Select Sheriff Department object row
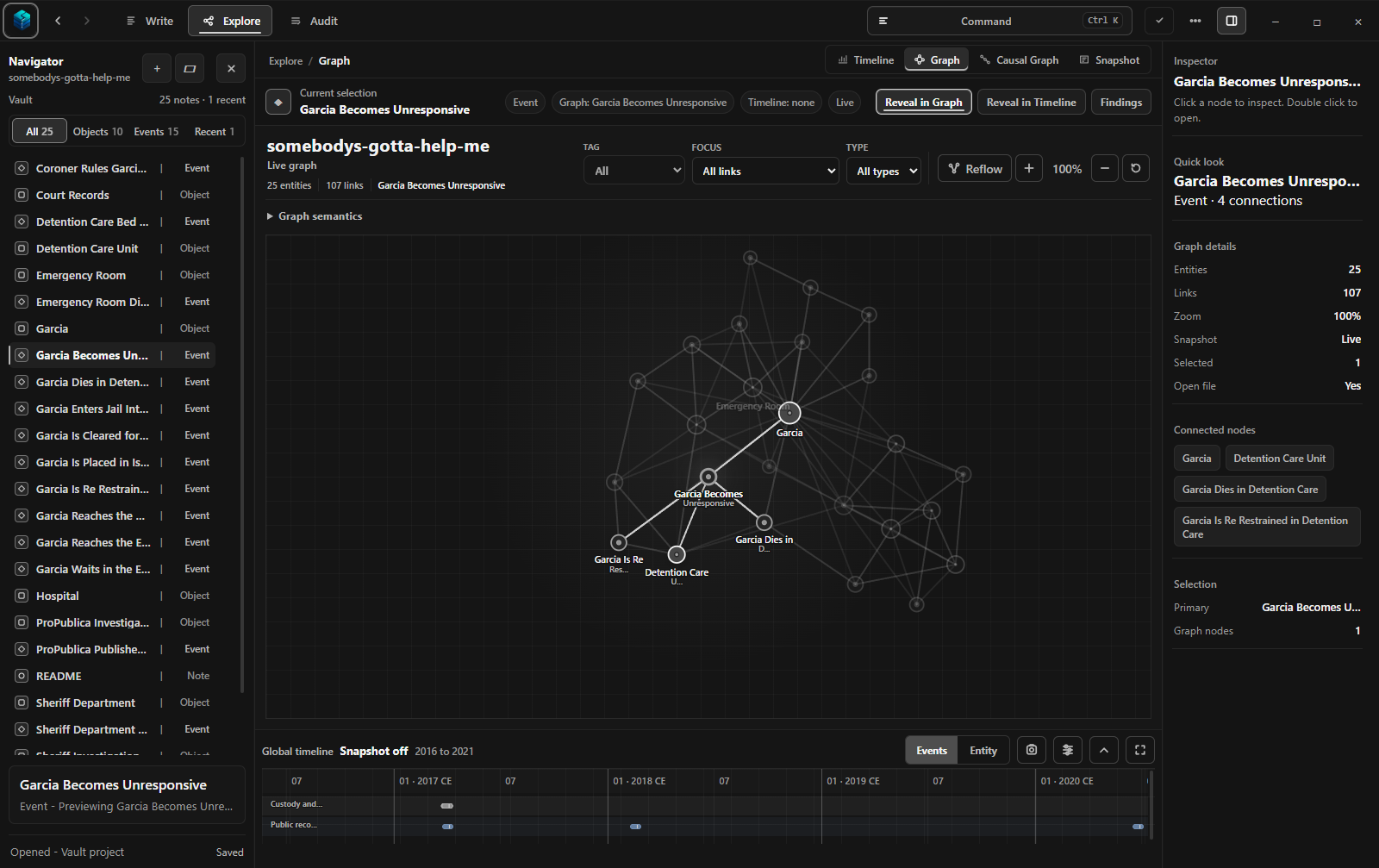1379x868 pixels. (x=112, y=703)
